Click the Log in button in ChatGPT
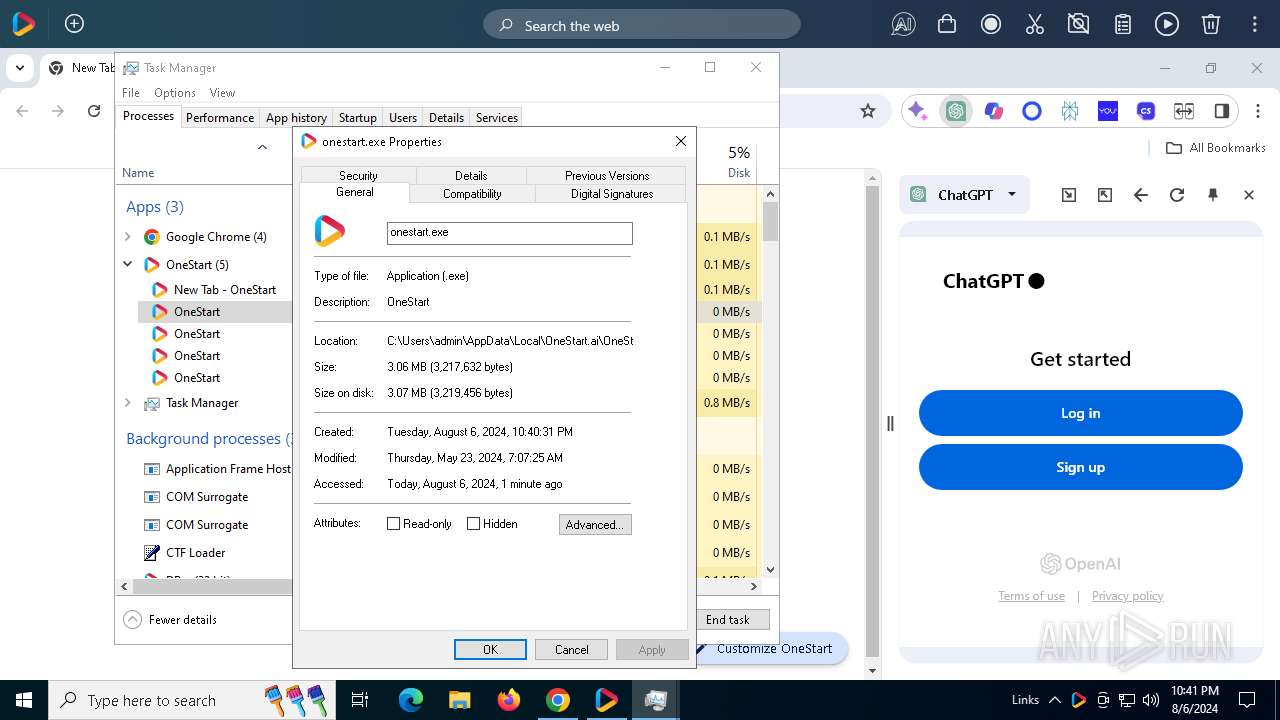This screenshot has width=1280, height=720. pyautogui.click(x=1080, y=413)
